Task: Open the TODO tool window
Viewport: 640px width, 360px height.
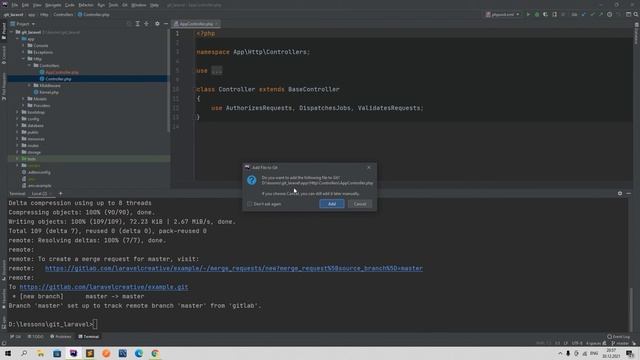Action: click(36, 337)
